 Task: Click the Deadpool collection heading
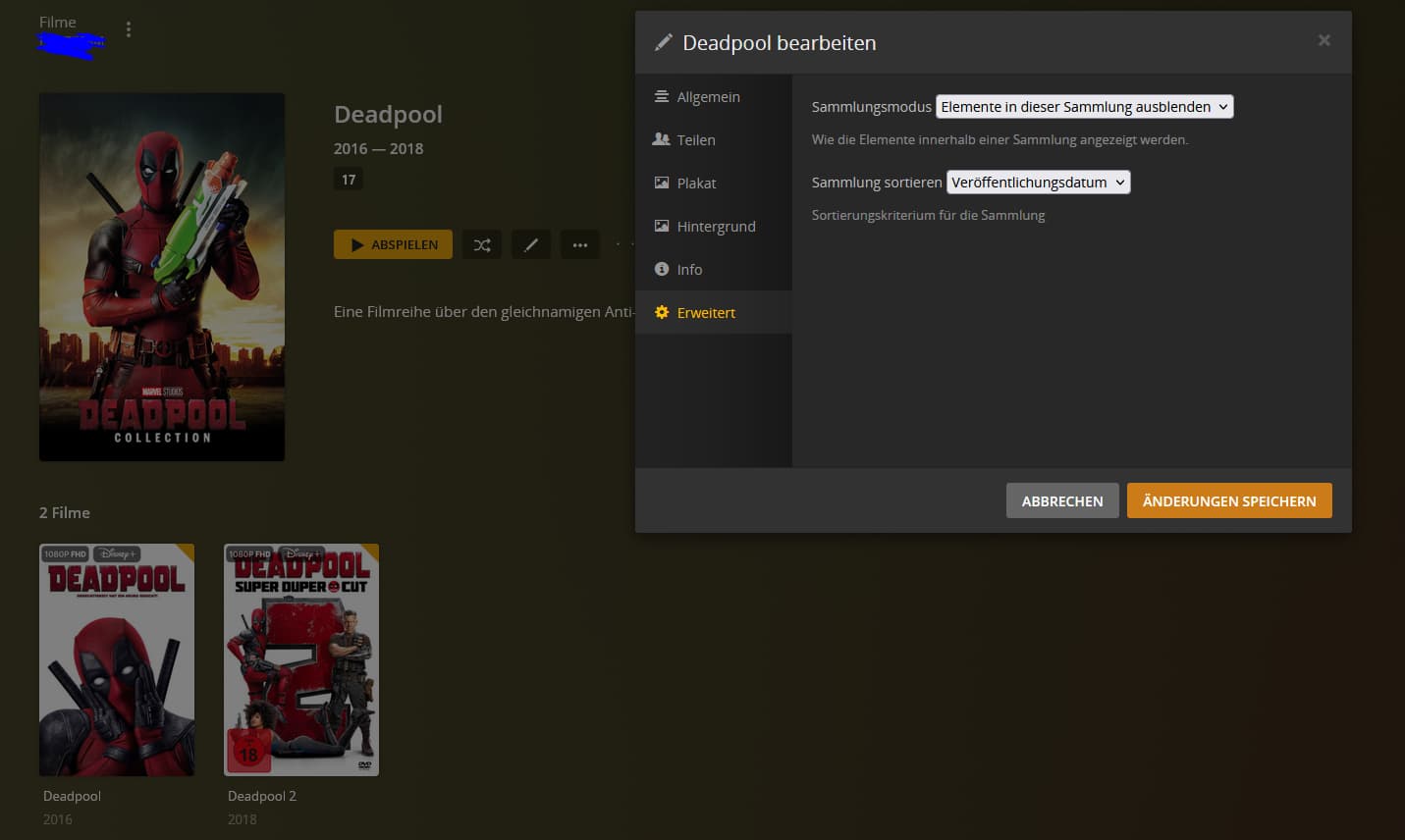click(388, 115)
